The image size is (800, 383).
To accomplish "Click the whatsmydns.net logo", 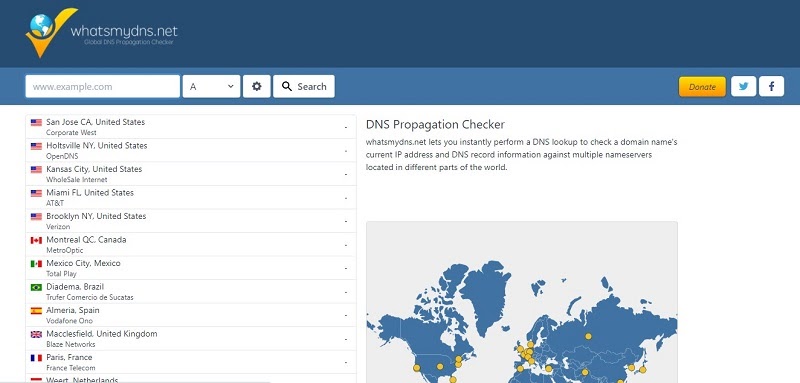I will [x=102, y=33].
